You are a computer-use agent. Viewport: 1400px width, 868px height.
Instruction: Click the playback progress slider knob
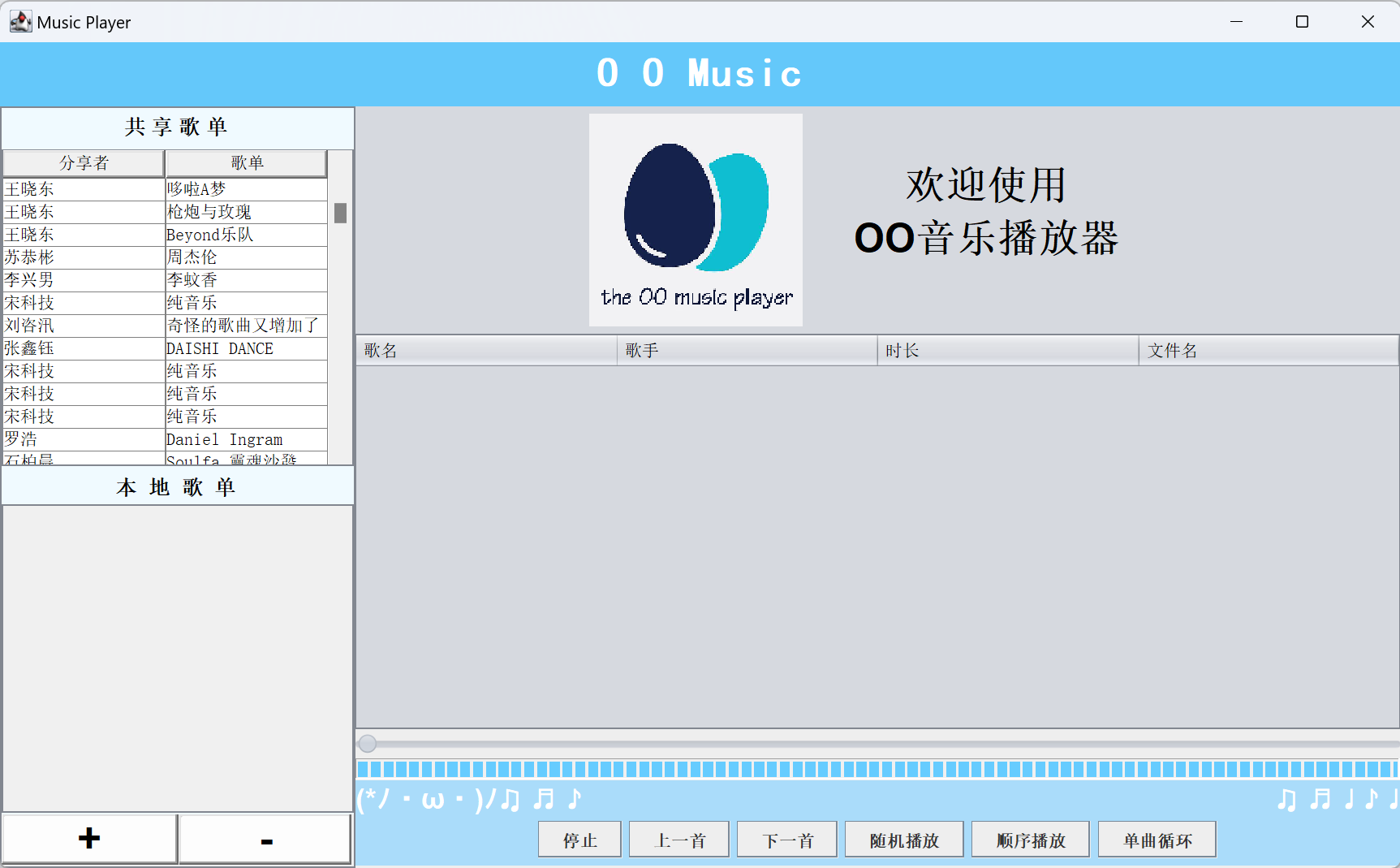(x=368, y=743)
